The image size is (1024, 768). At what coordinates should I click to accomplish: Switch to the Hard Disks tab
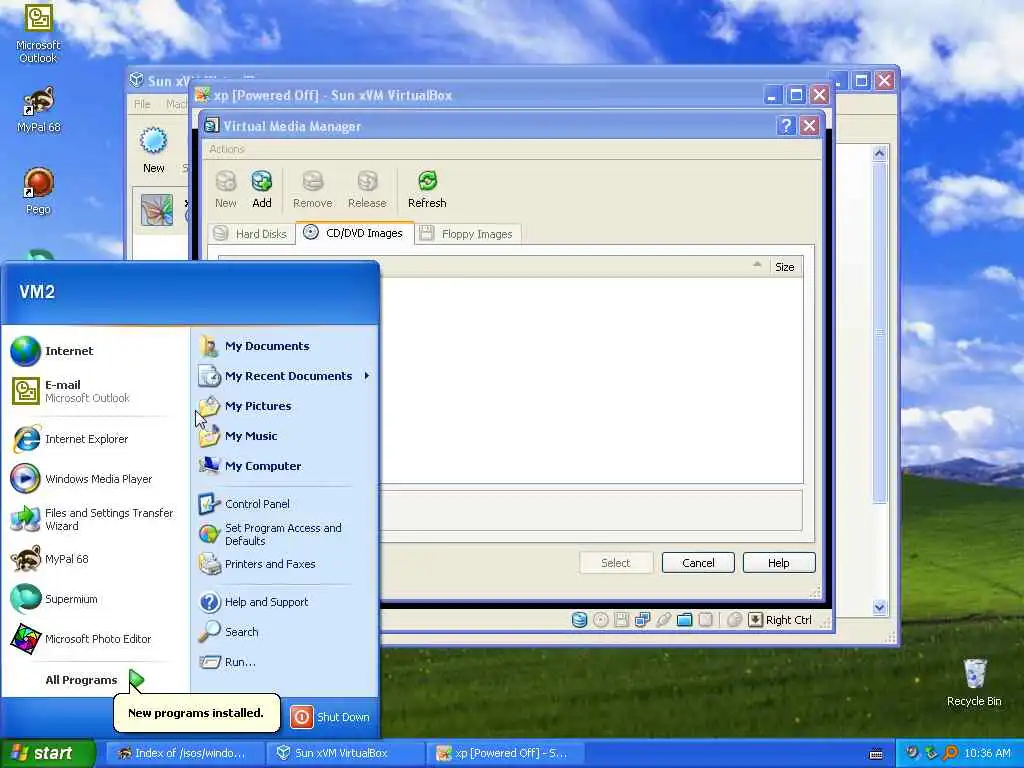251,234
